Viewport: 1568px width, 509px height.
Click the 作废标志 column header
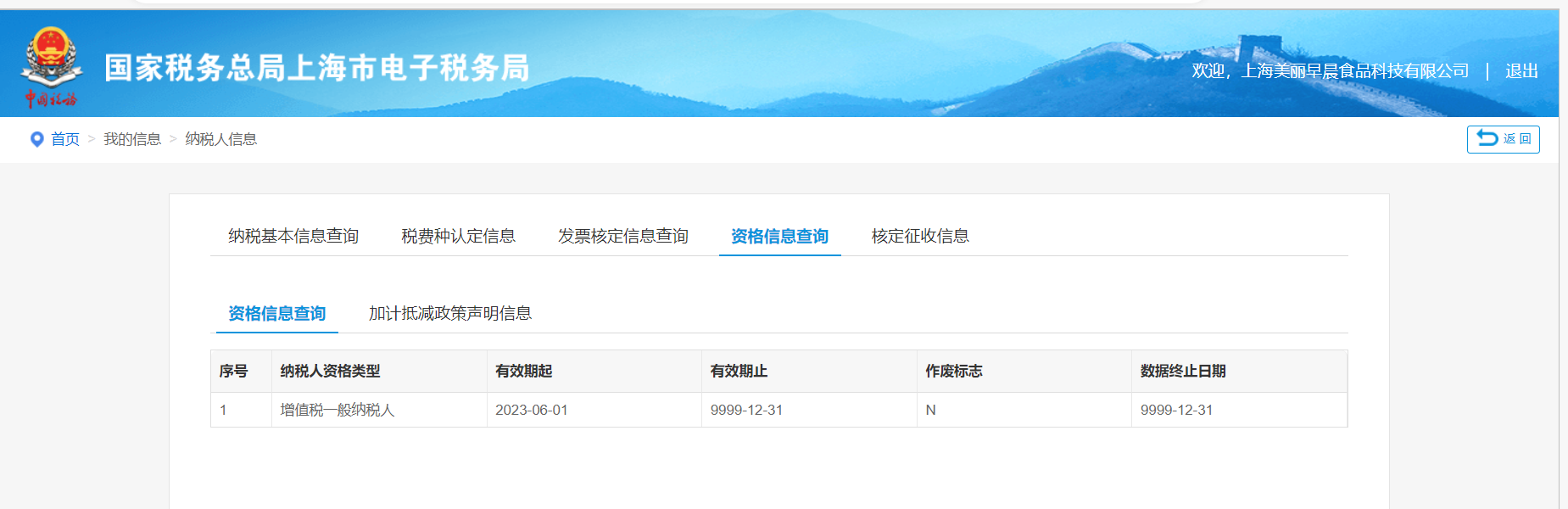[953, 371]
